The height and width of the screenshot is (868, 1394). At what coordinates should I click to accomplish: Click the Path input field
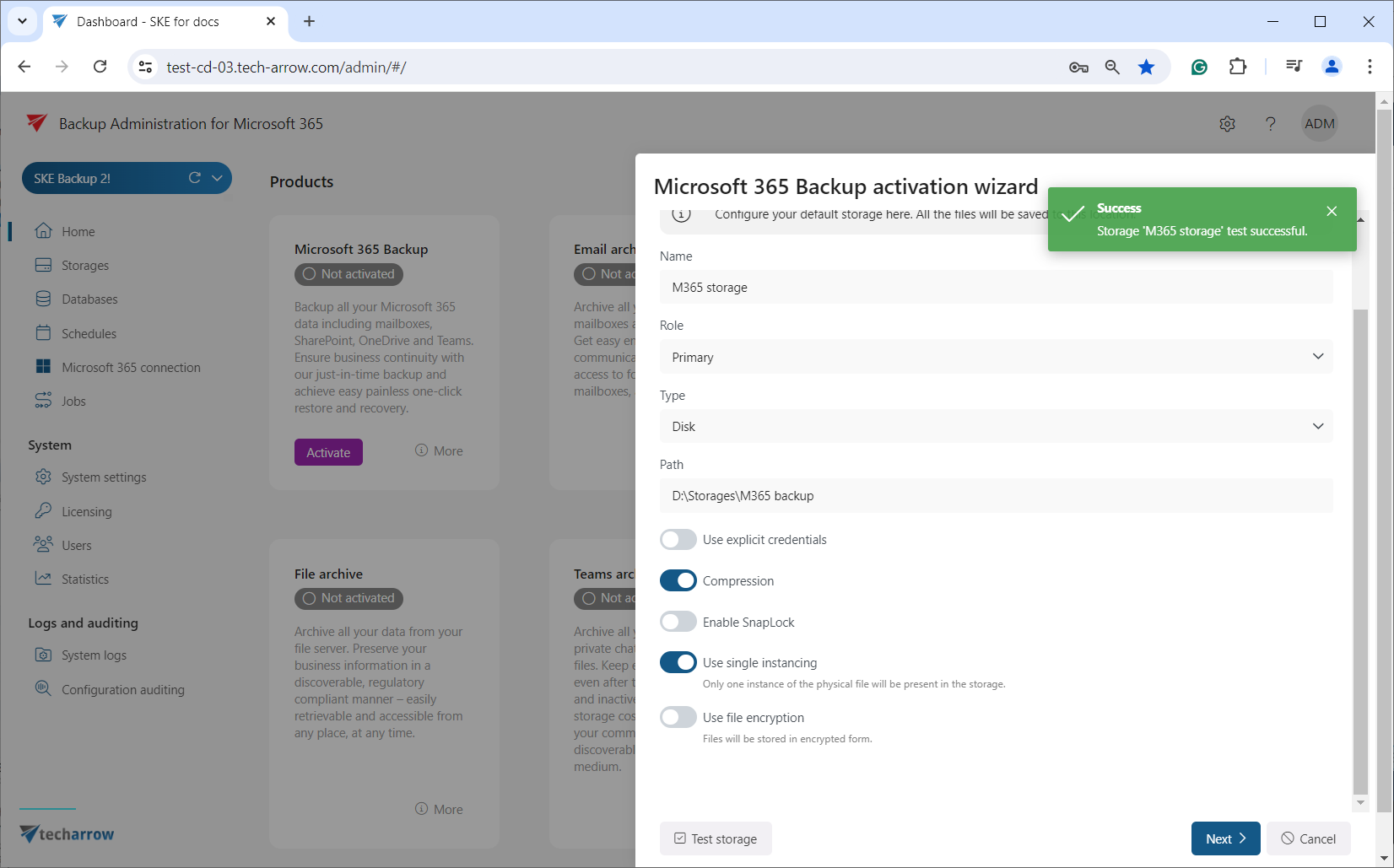point(996,496)
